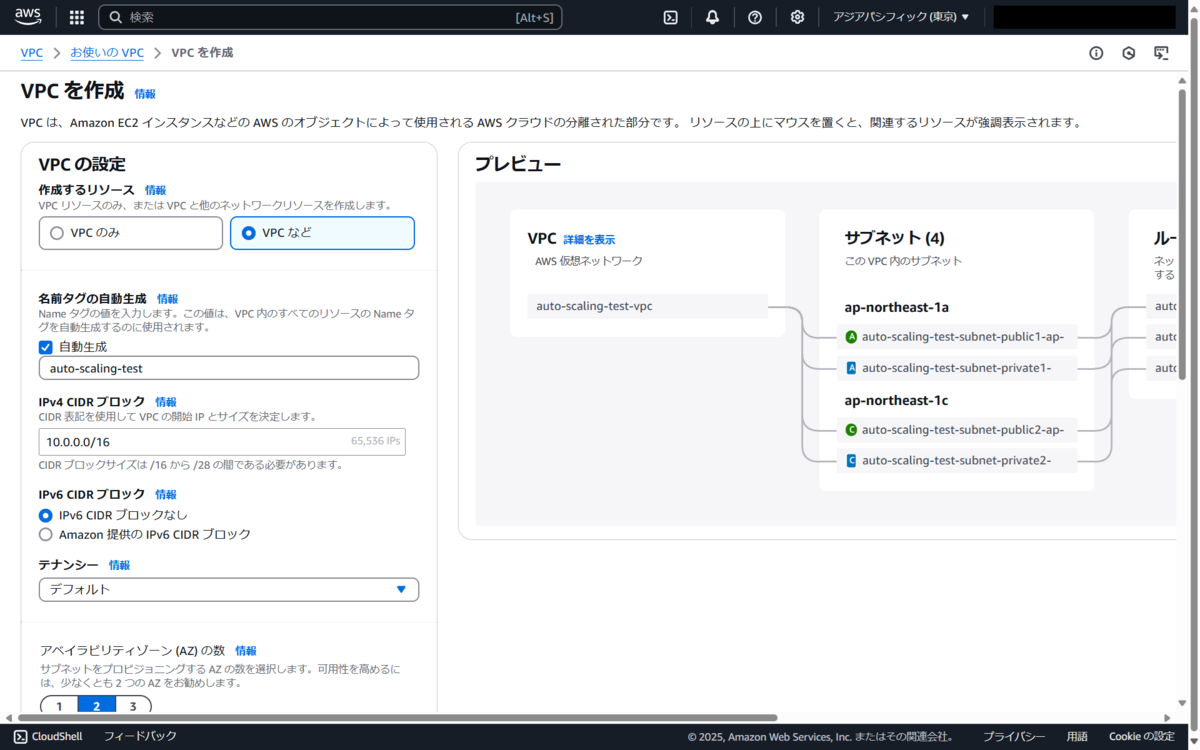
Task: Click 情報 link next to アベイラビリティゾーン の数
Action: pyautogui.click(x=245, y=651)
